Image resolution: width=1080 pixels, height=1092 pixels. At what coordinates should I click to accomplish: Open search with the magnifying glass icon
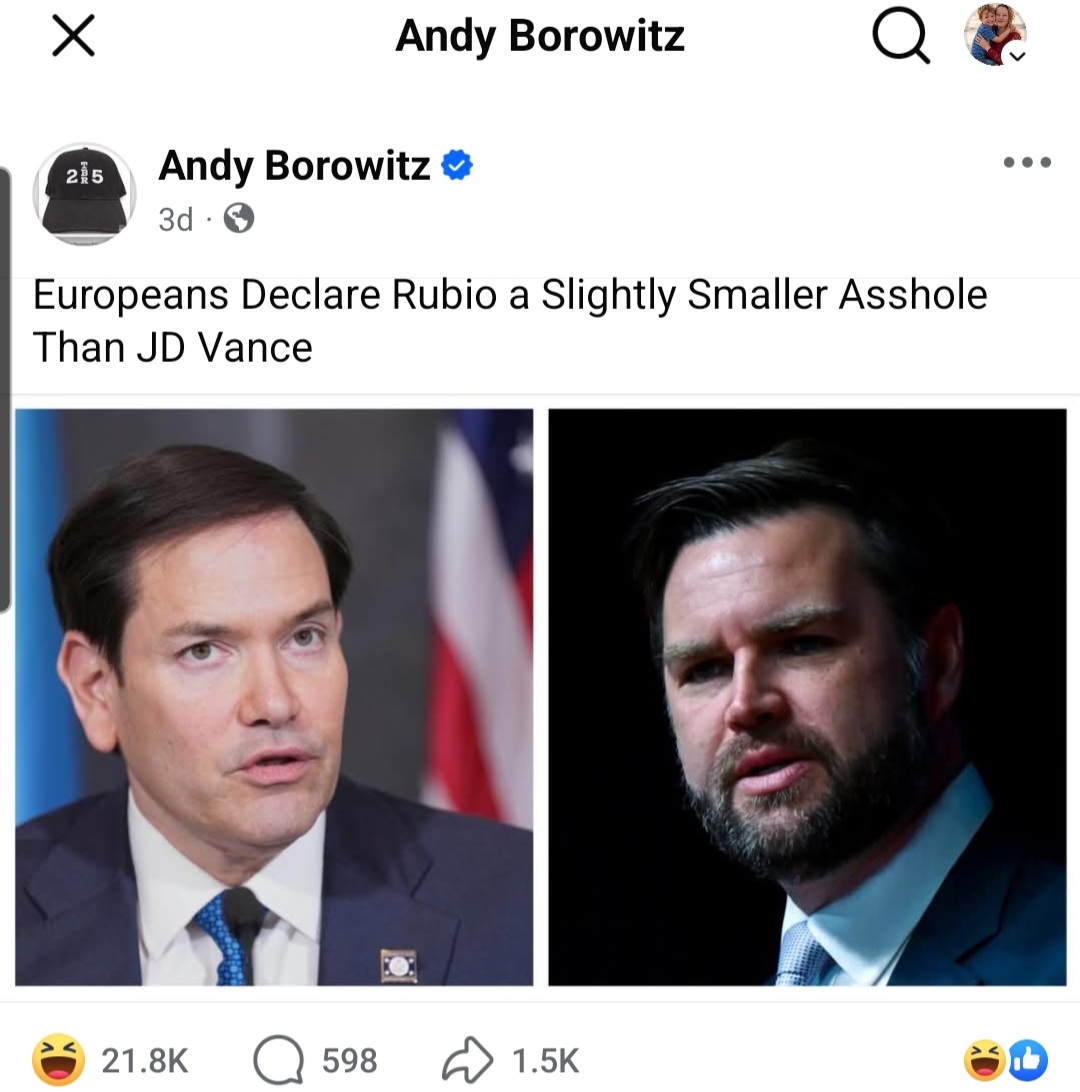point(900,38)
